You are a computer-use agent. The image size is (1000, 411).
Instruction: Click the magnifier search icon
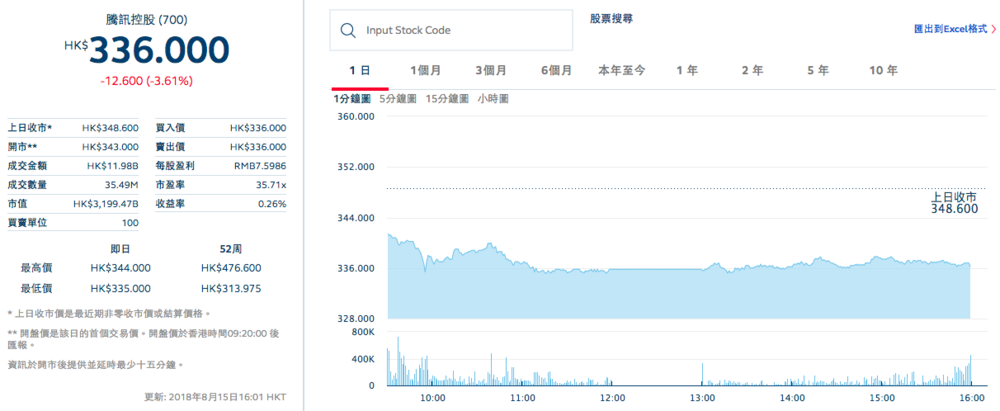348,31
